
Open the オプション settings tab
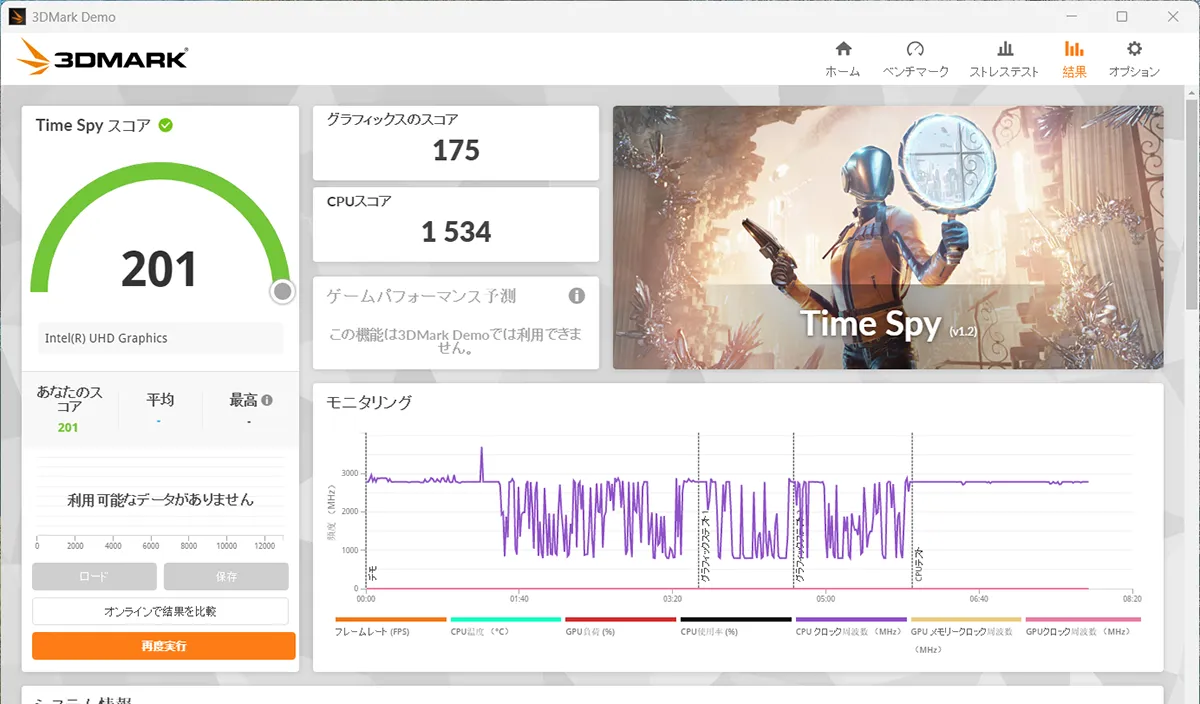coord(1134,59)
